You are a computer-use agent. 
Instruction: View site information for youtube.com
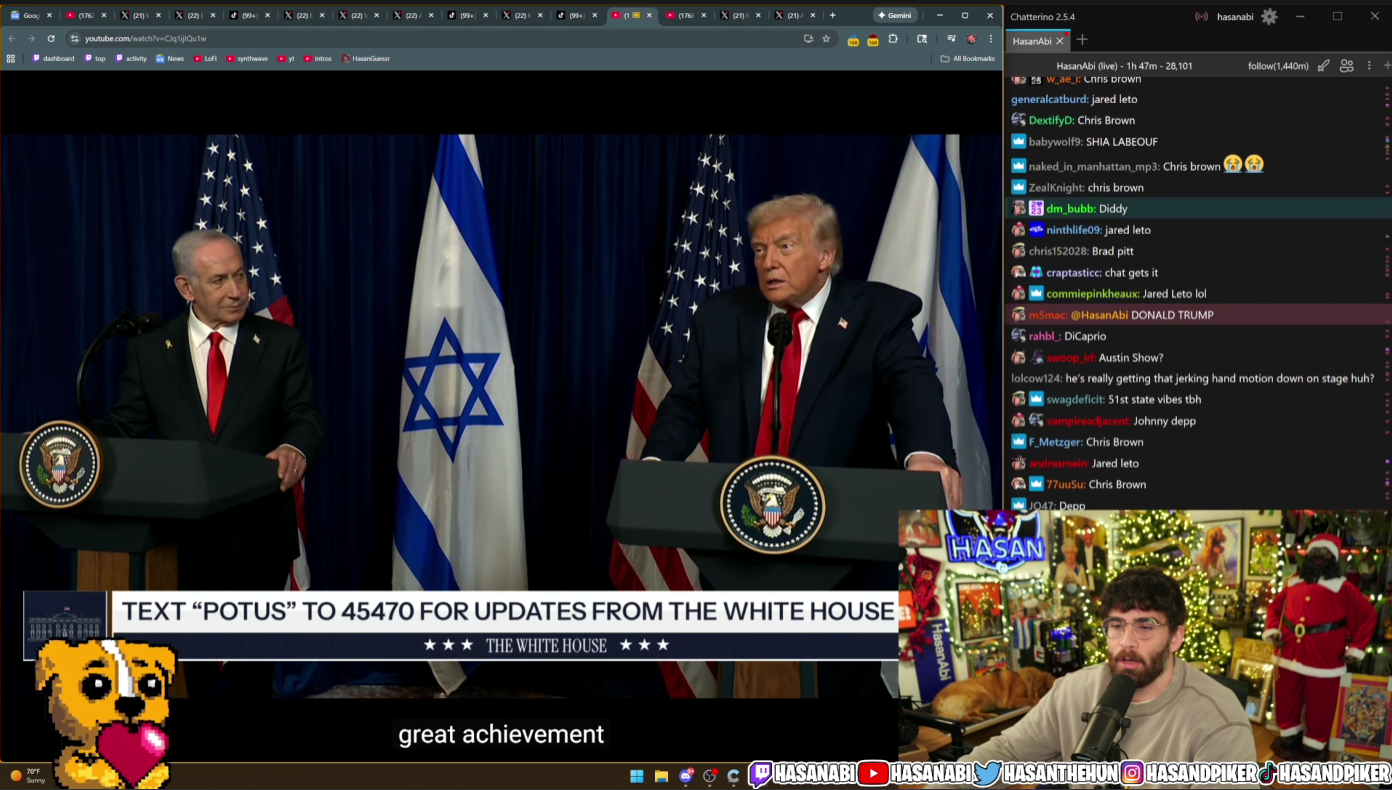click(74, 38)
